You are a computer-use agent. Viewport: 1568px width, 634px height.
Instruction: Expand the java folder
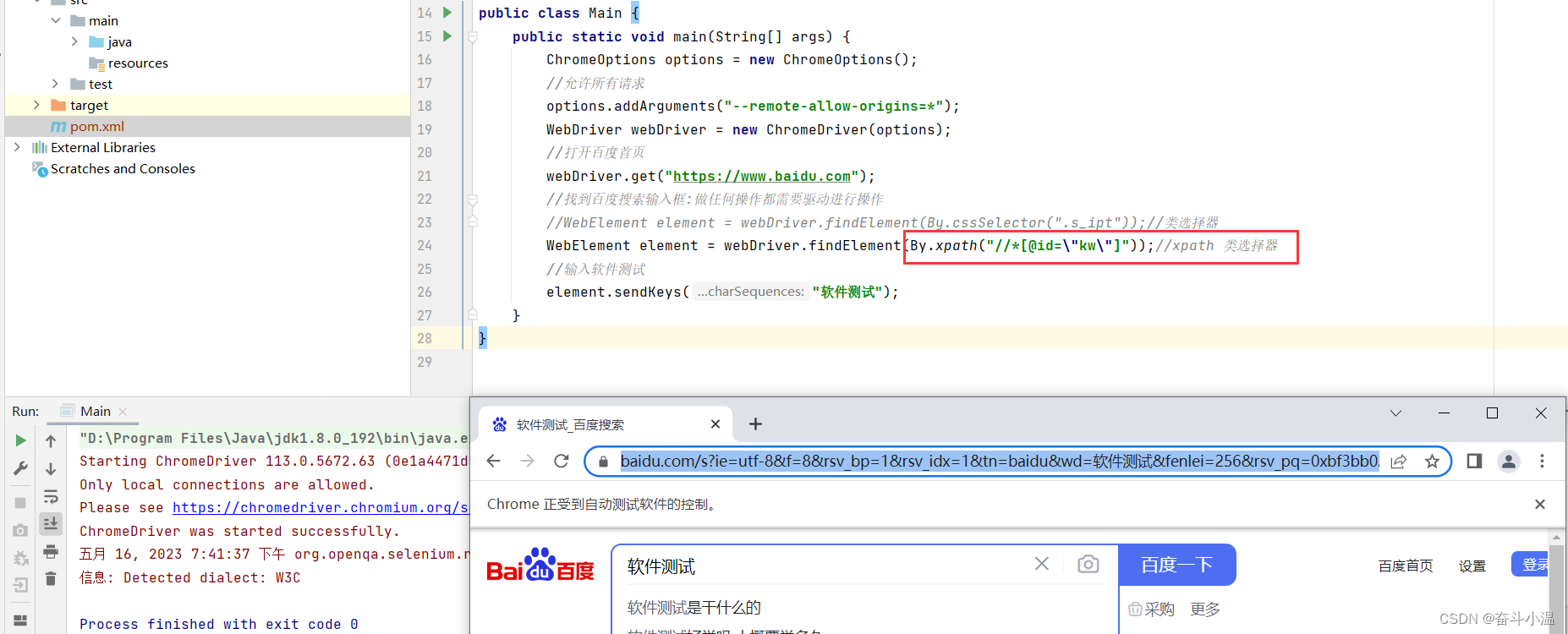click(x=74, y=41)
